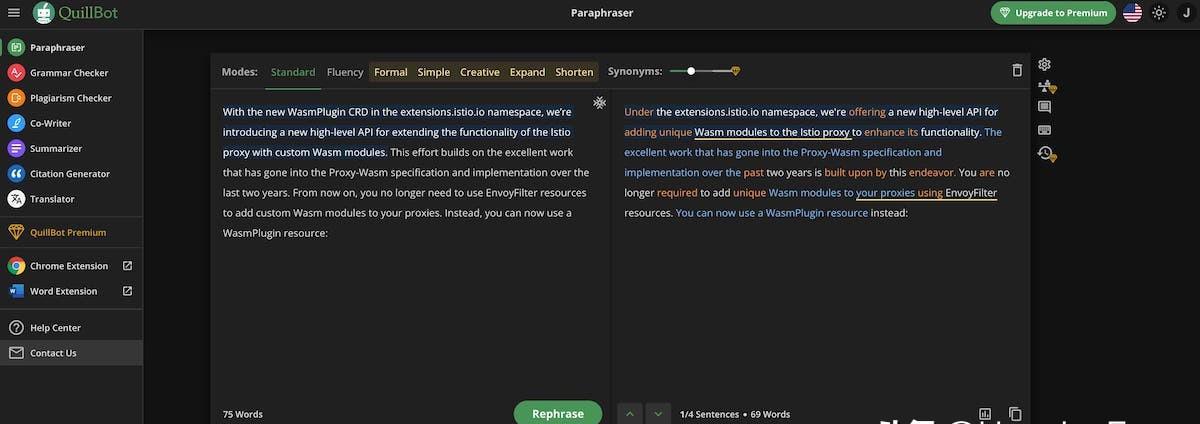This screenshot has height=424, width=1200.
Task: Switch to the Fluency mode
Action: click(x=345, y=72)
